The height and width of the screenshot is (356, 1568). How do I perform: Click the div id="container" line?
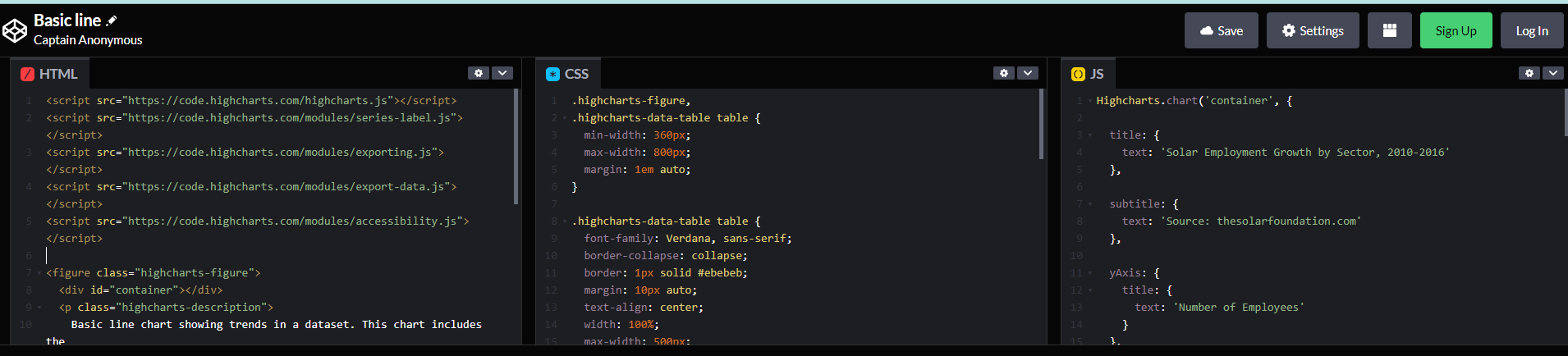click(140, 290)
